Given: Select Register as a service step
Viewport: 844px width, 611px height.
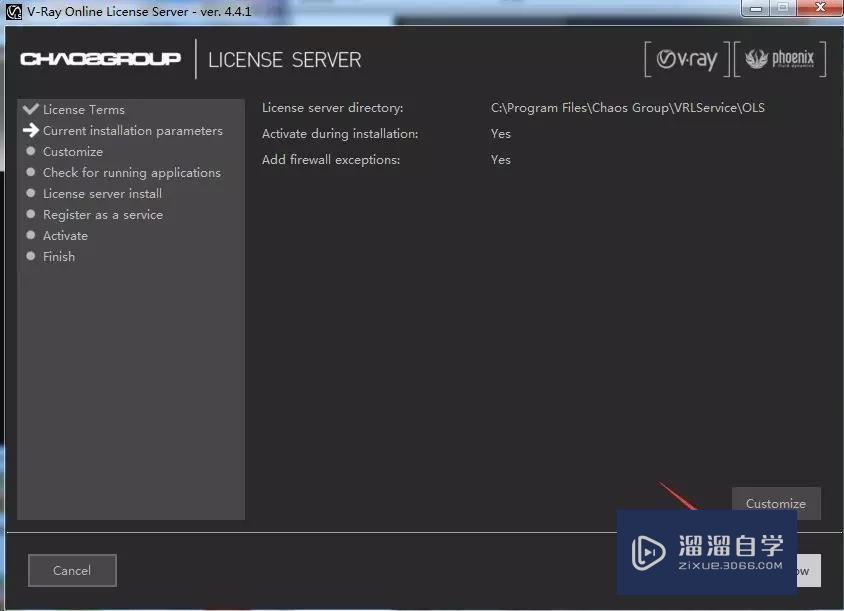Looking at the screenshot, I should coord(103,215).
